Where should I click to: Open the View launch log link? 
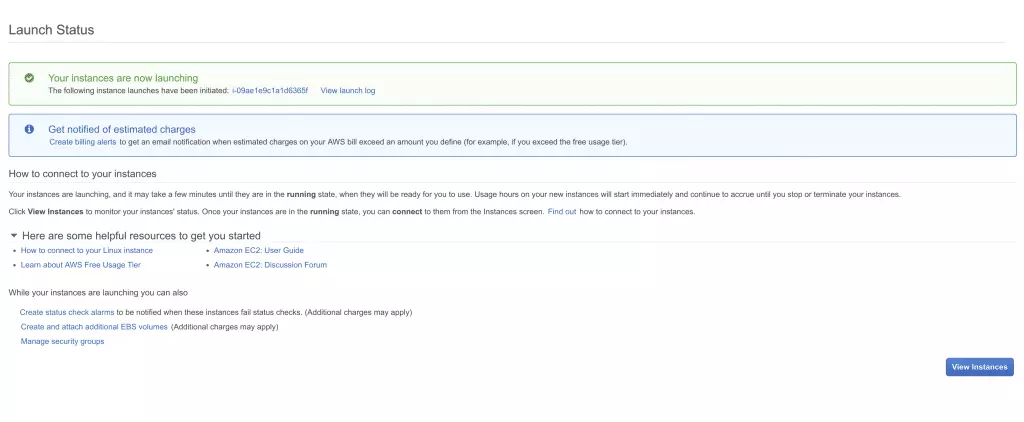tap(347, 90)
